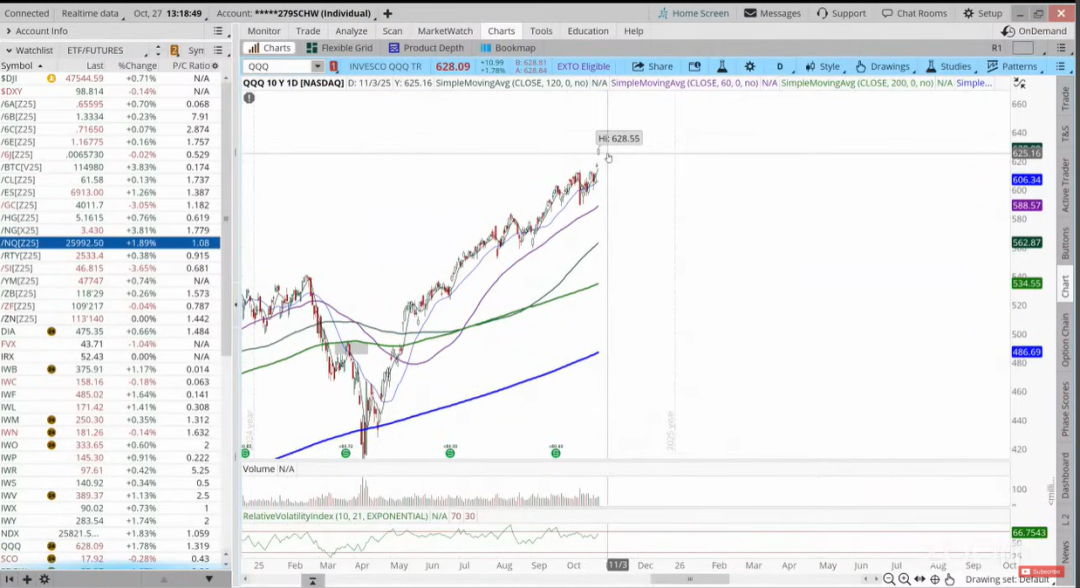Open the flask icon beside Share
This screenshot has width=1080, height=588.
[x=722, y=66]
